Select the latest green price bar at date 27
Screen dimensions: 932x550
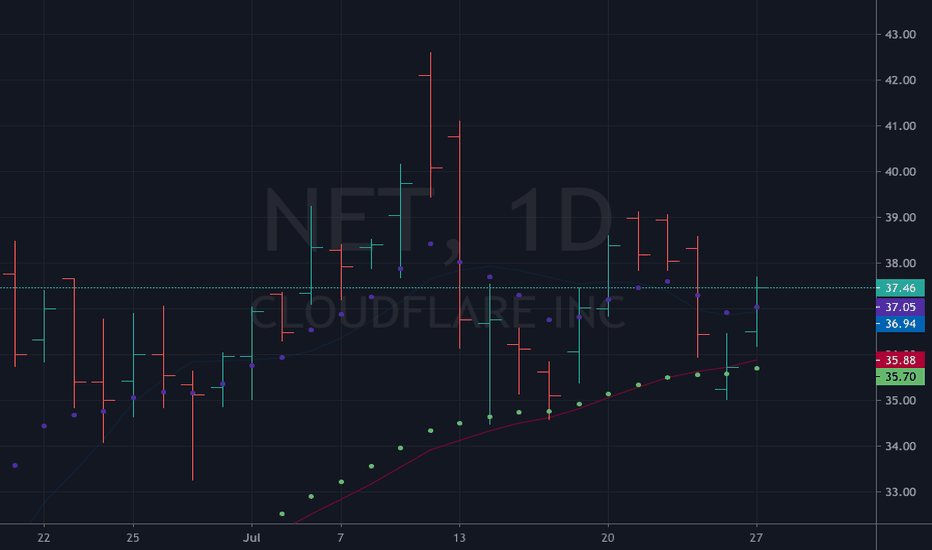tap(757, 312)
